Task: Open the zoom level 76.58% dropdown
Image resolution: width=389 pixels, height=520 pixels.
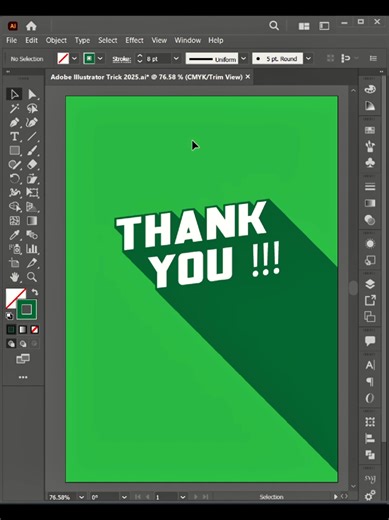Action: point(81,497)
